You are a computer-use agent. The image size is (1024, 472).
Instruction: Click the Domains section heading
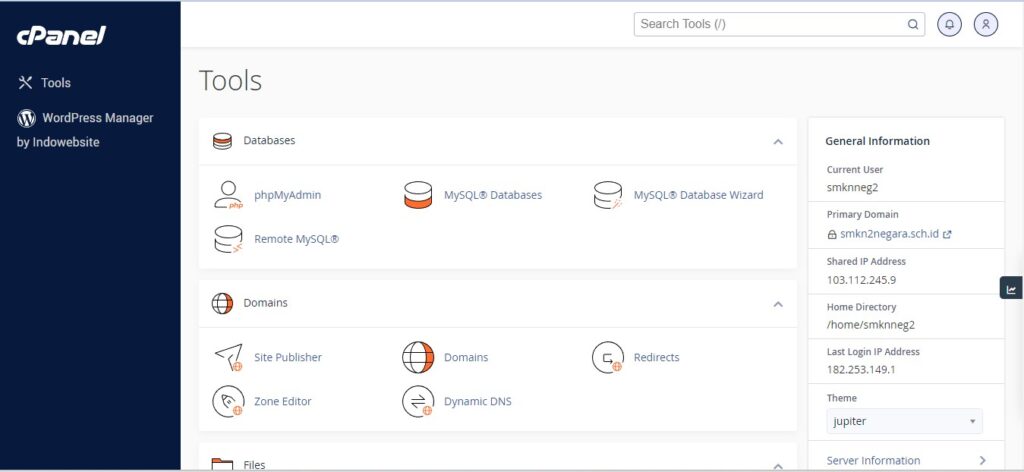point(265,304)
